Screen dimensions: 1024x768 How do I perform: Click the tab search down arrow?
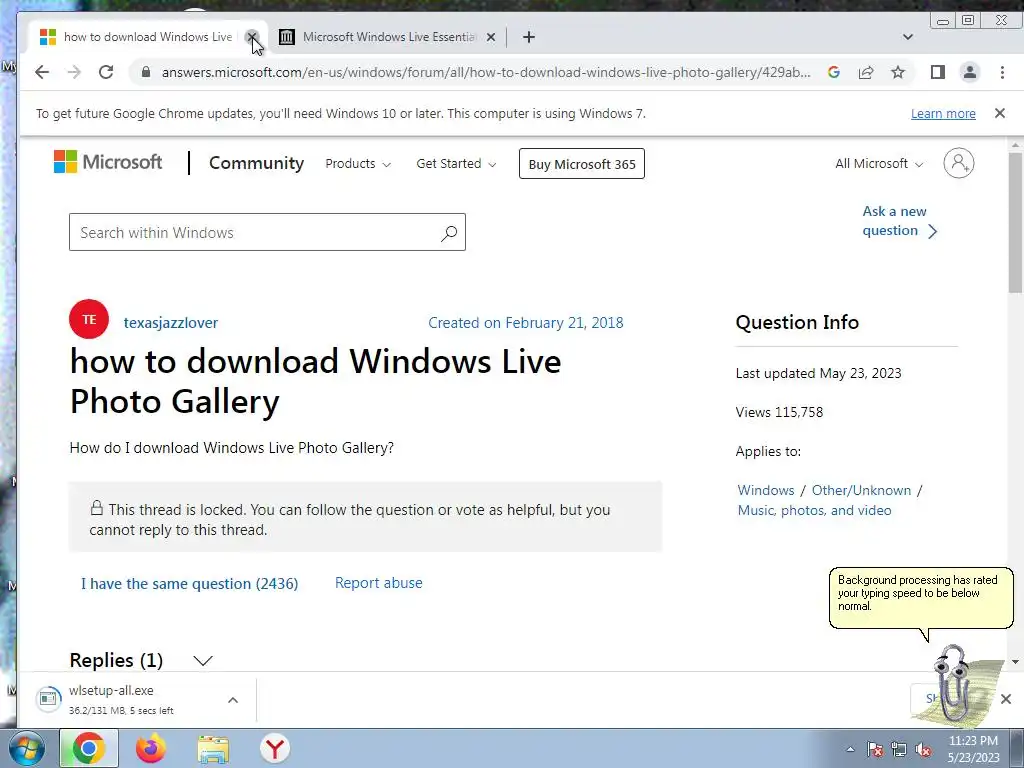tap(908, 37)
